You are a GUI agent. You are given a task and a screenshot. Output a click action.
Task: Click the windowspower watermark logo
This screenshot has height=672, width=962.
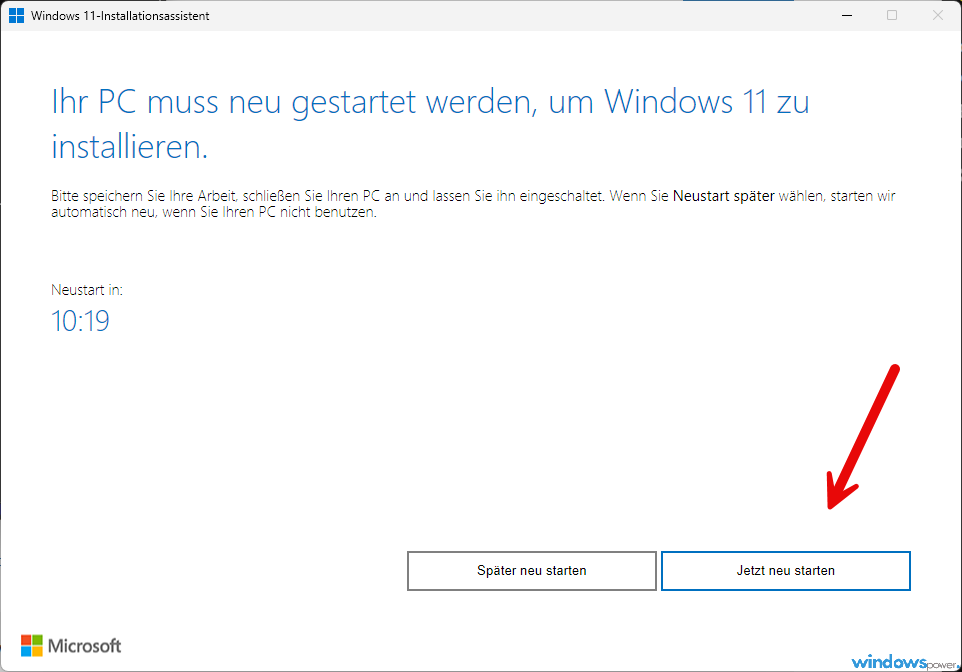click(904, 662)
